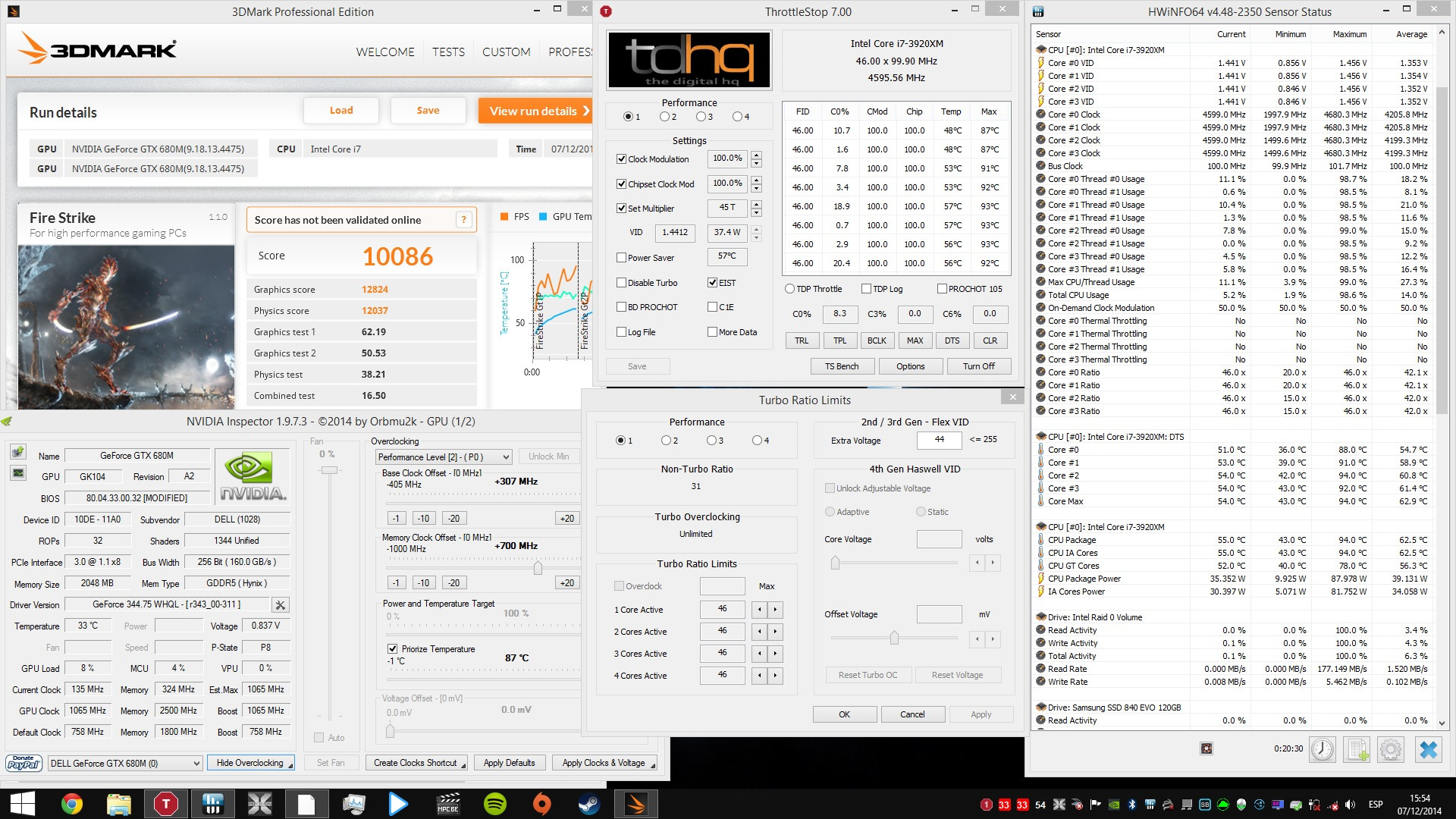This screenshot has width=1456, height=819.
Task: Click Apply Clocks & Voltage button
Action: tap(604, 763)
